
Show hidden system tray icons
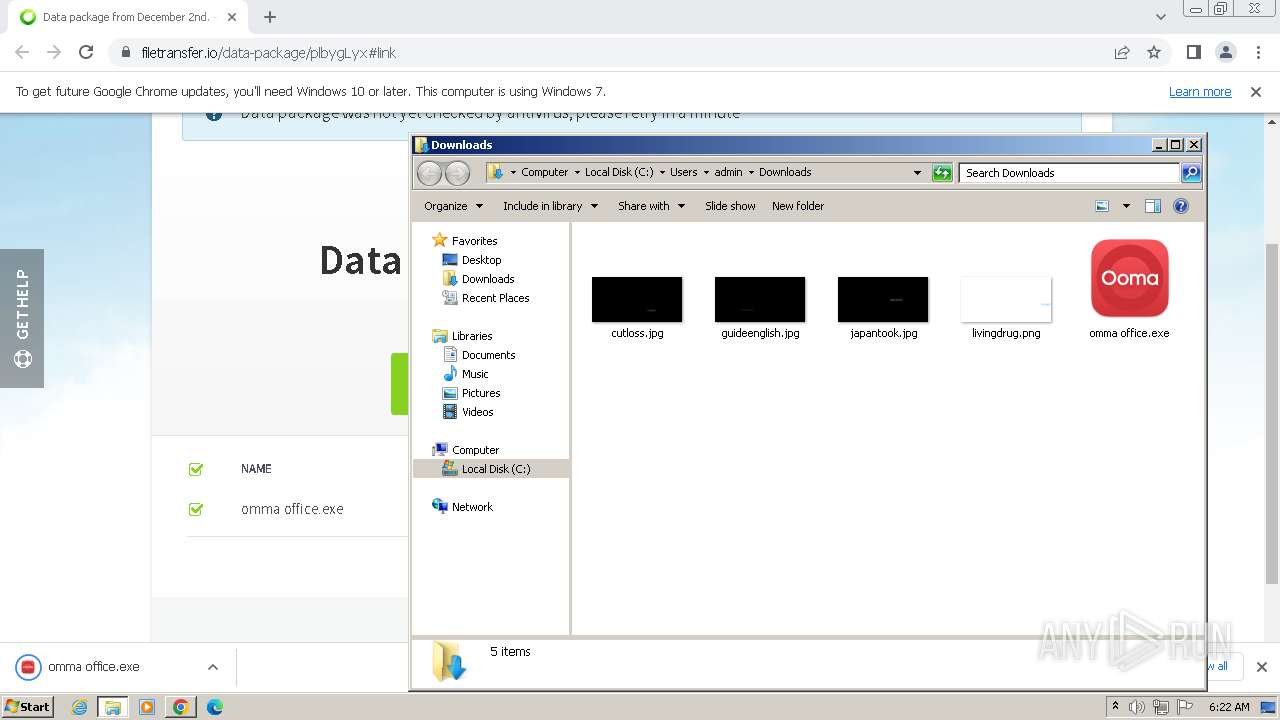pyautogui.click(x=1115, y=707)
